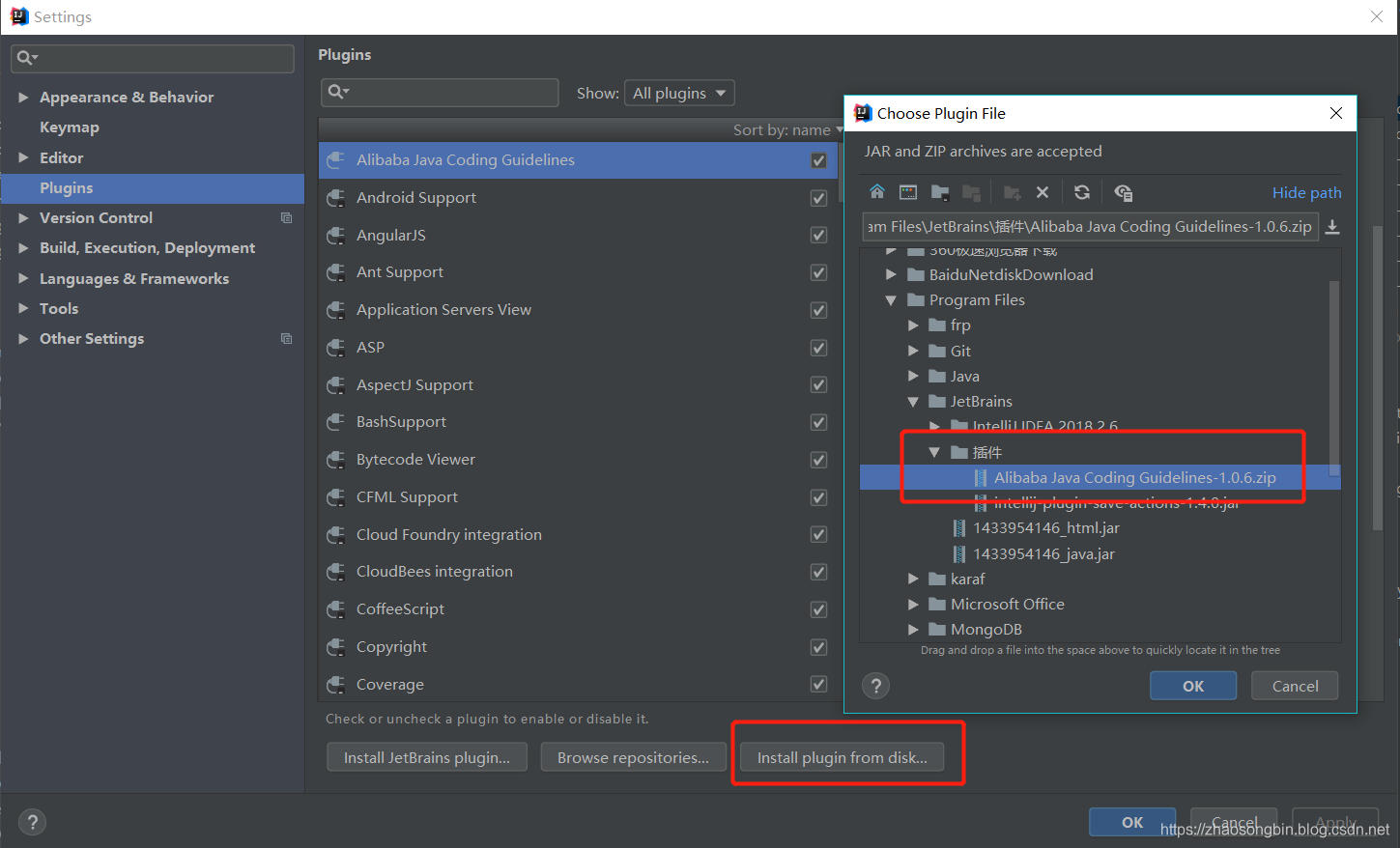
Task: Click the file tree vertical scrollbar
Action: click(x=1334, y=377)
